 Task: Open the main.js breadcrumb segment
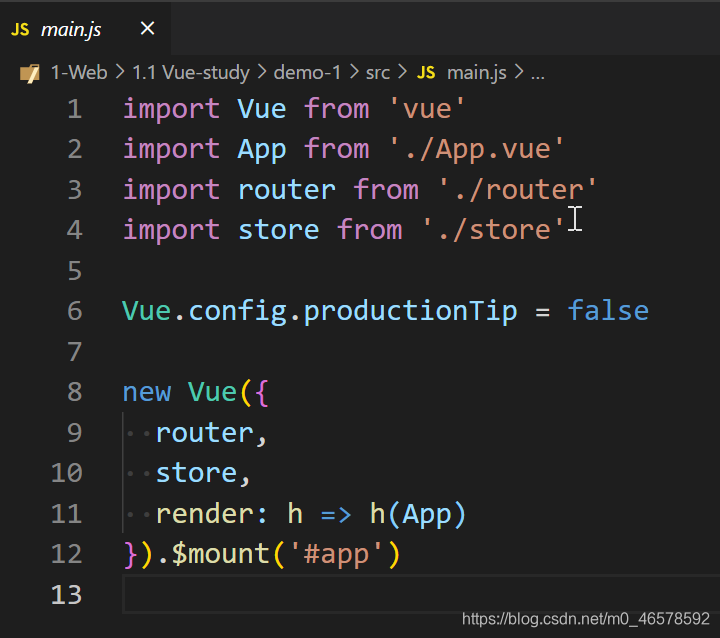tap(477, 73)
